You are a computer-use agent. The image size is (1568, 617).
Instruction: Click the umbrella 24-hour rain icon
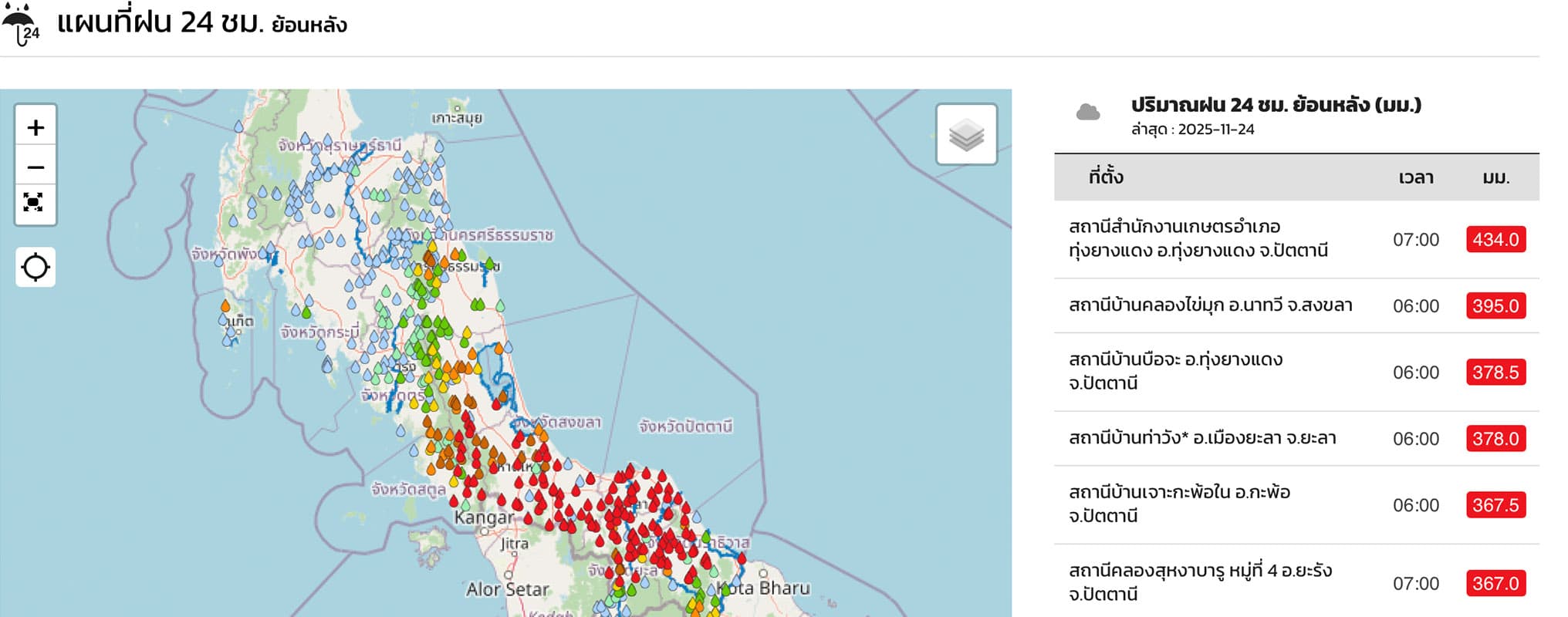pyautogui.click(x=21, y=25)
